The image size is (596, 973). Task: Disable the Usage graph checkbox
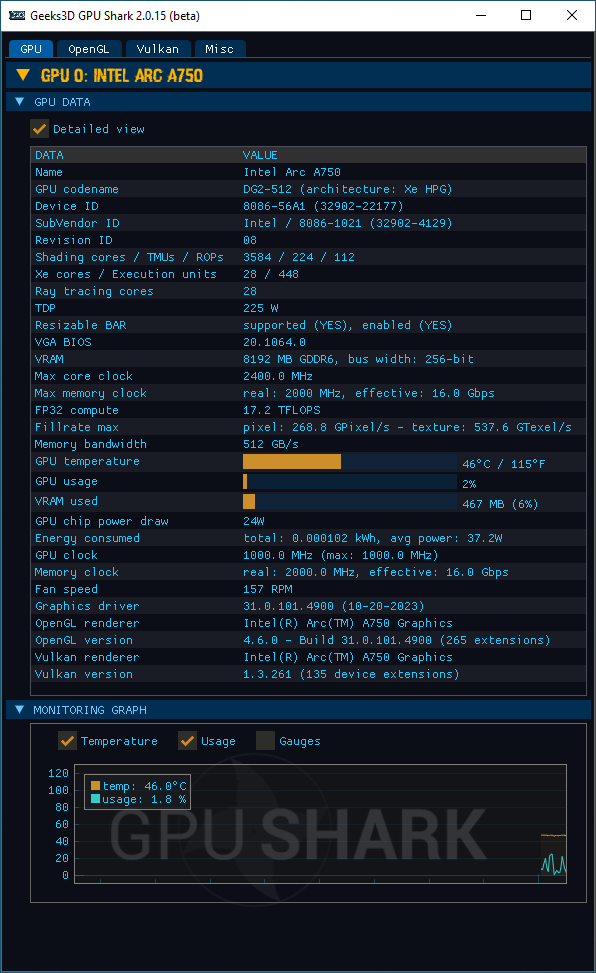click(187, 740)
